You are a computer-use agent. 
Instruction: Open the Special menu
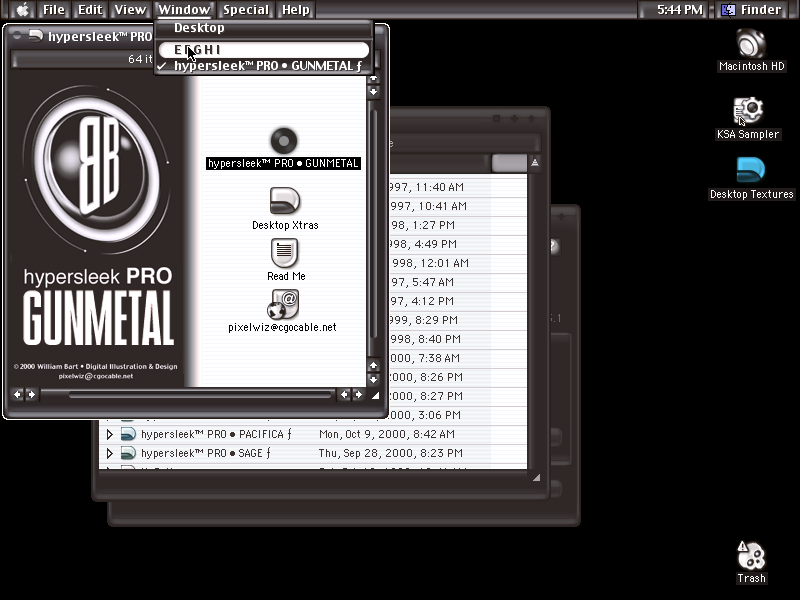[x=245, y=10]
